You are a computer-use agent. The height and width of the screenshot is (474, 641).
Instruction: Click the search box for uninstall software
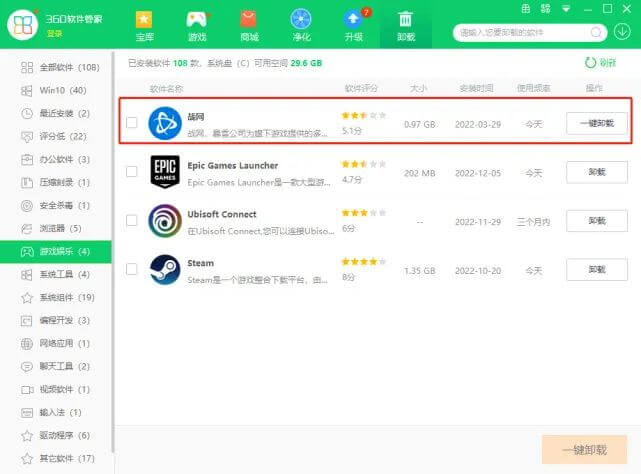[x=529, y=32]
